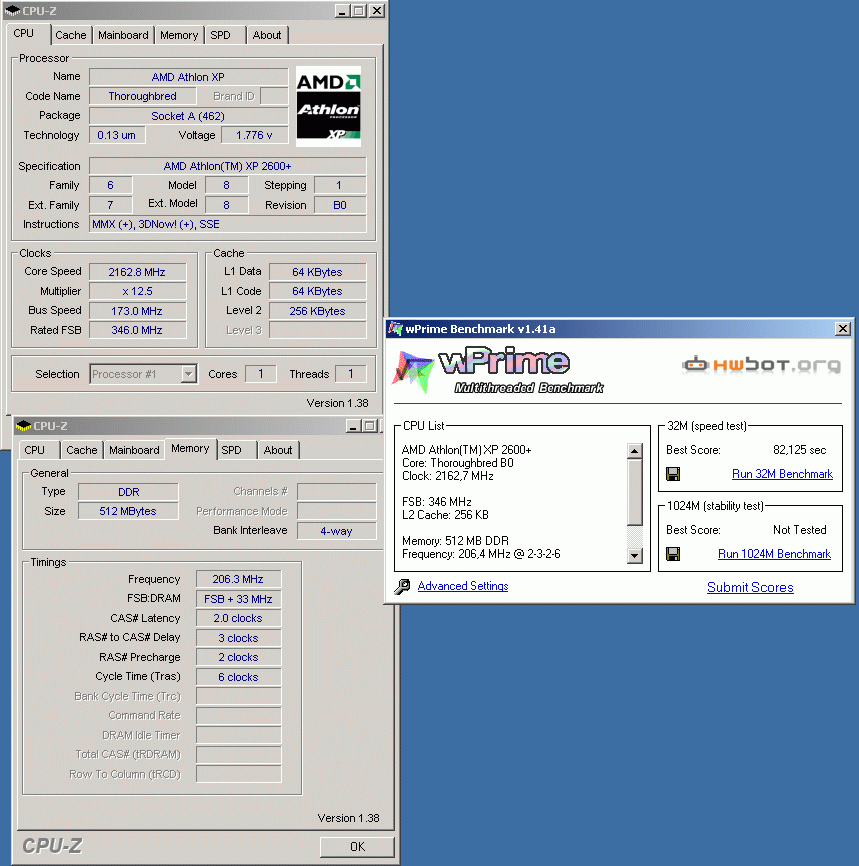Click the wPrime title bar icon
This screenshot has height=866, width=859.
(395, 329)
